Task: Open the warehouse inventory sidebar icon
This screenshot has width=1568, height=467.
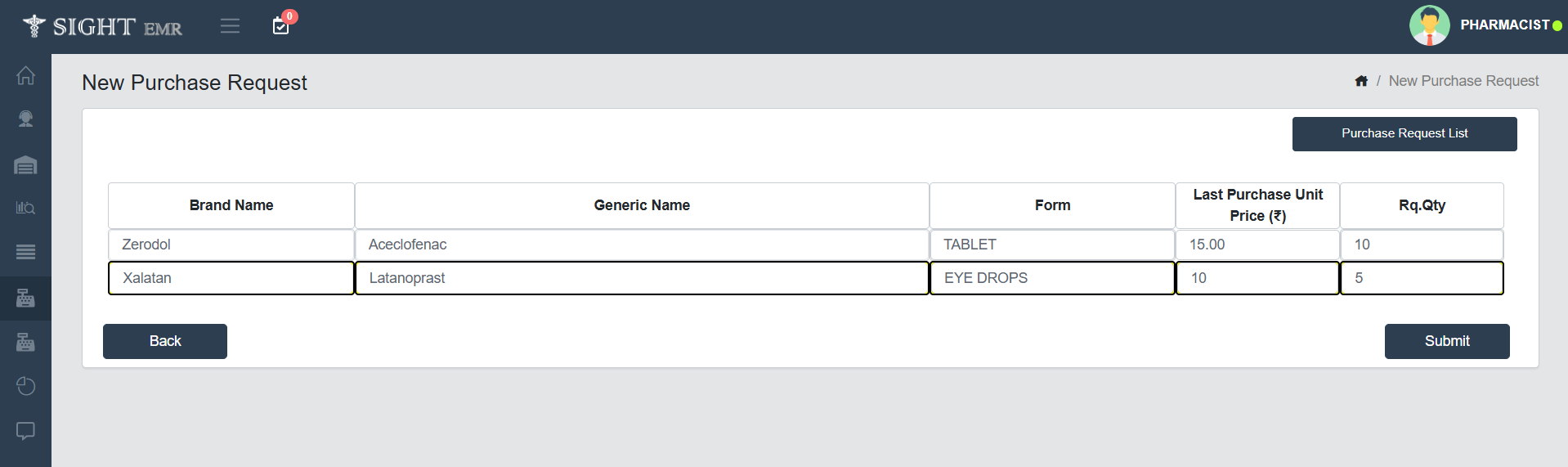Action: click(25, 165)
